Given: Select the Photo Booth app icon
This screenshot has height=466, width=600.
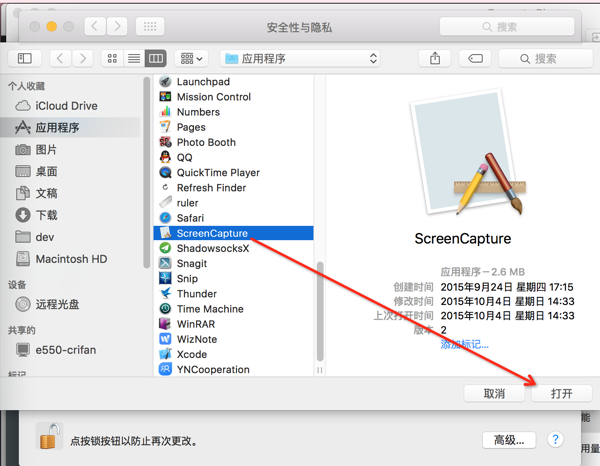Looking at the screenshot, I should pos(165,142).
